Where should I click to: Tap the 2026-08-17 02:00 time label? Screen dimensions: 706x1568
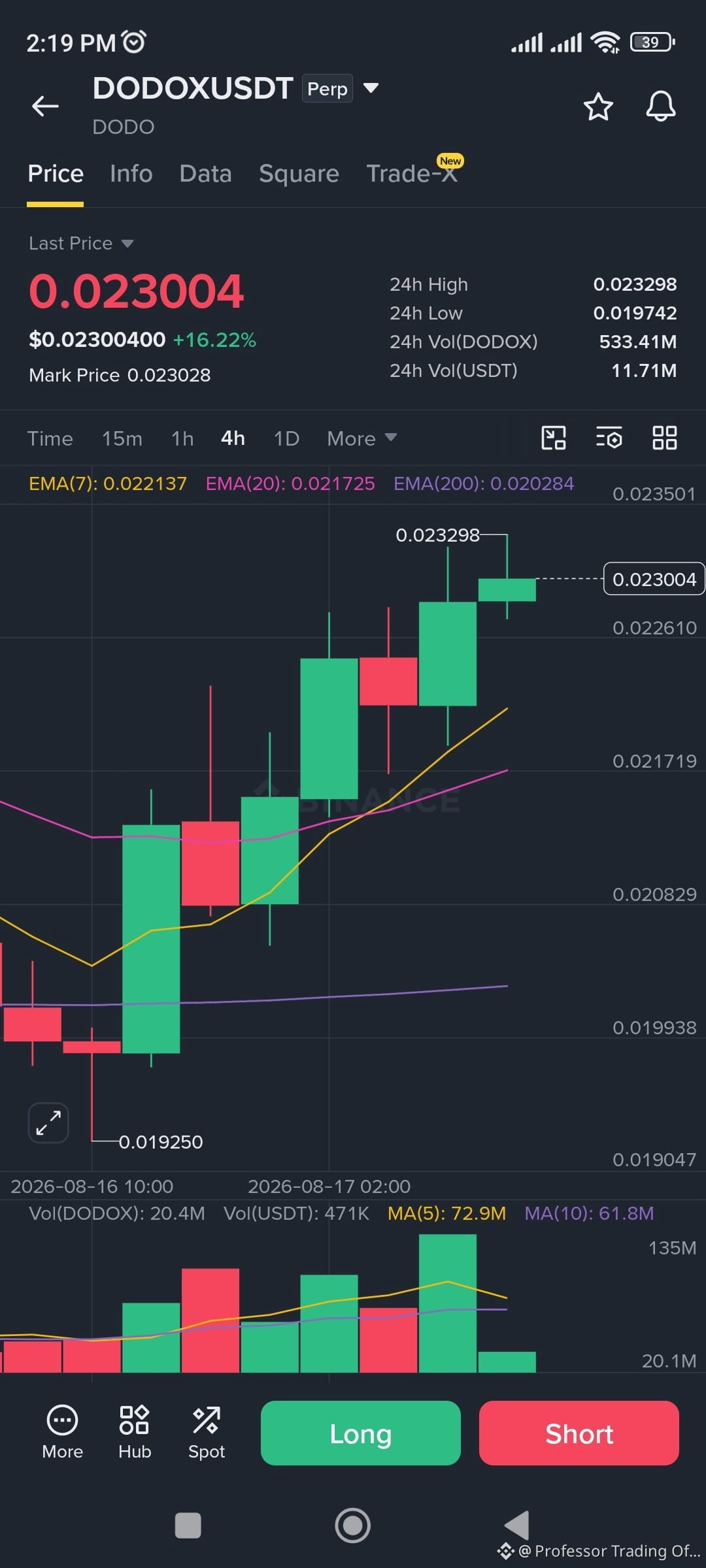tap(329, 1186)
